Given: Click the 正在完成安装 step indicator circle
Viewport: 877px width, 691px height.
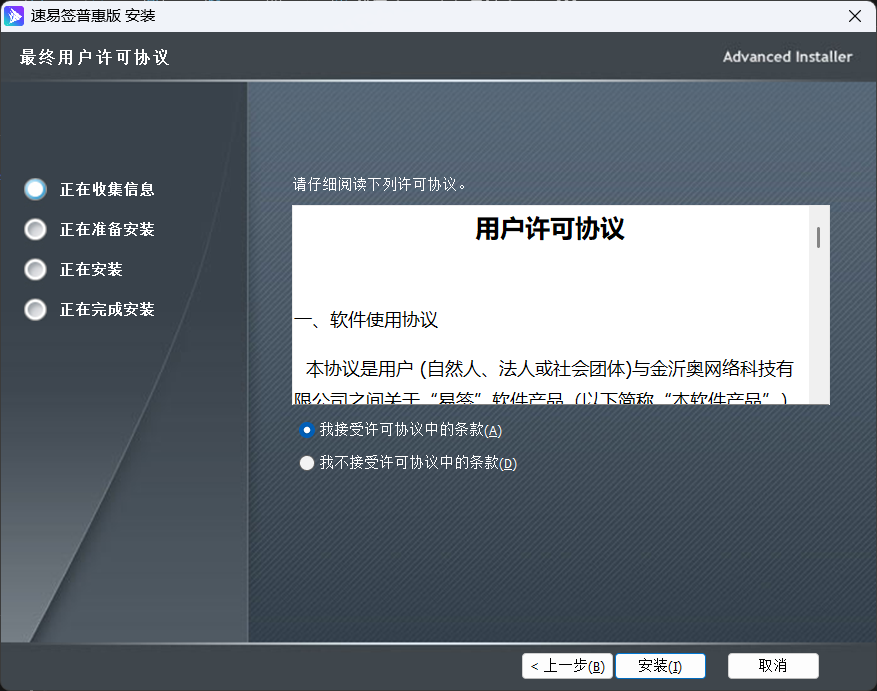Looking at the screenshot, I should click(35, 309).
